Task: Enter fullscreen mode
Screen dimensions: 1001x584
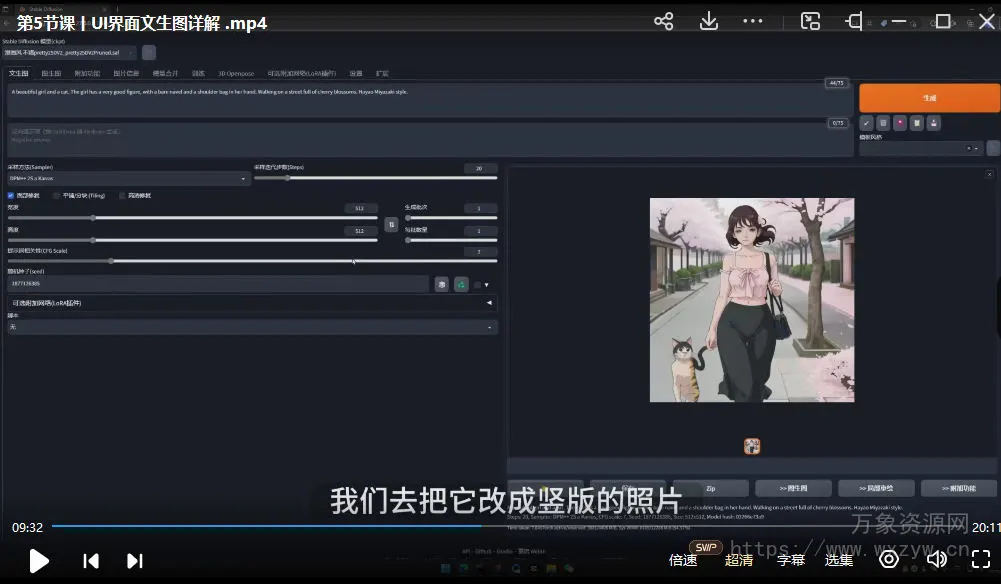Action: point(980,559)
